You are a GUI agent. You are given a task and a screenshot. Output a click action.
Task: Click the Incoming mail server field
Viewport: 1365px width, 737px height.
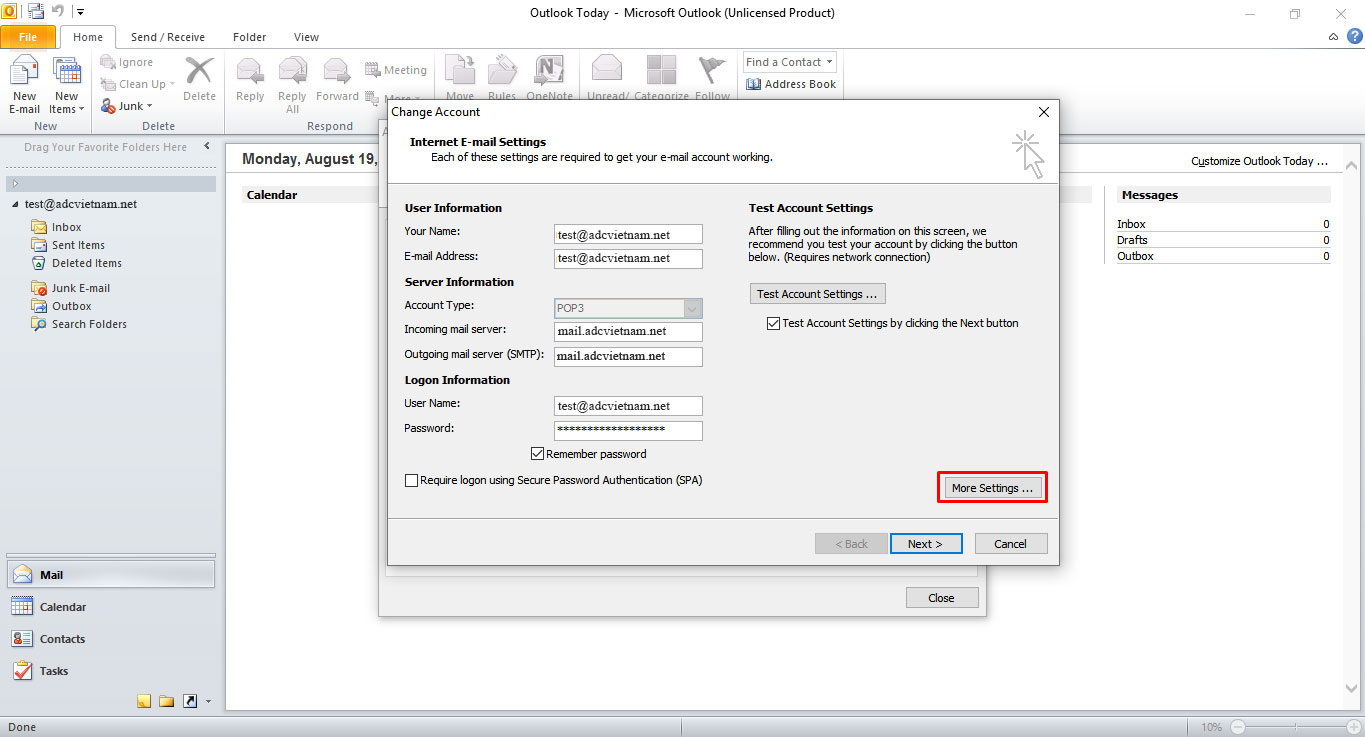628,332
